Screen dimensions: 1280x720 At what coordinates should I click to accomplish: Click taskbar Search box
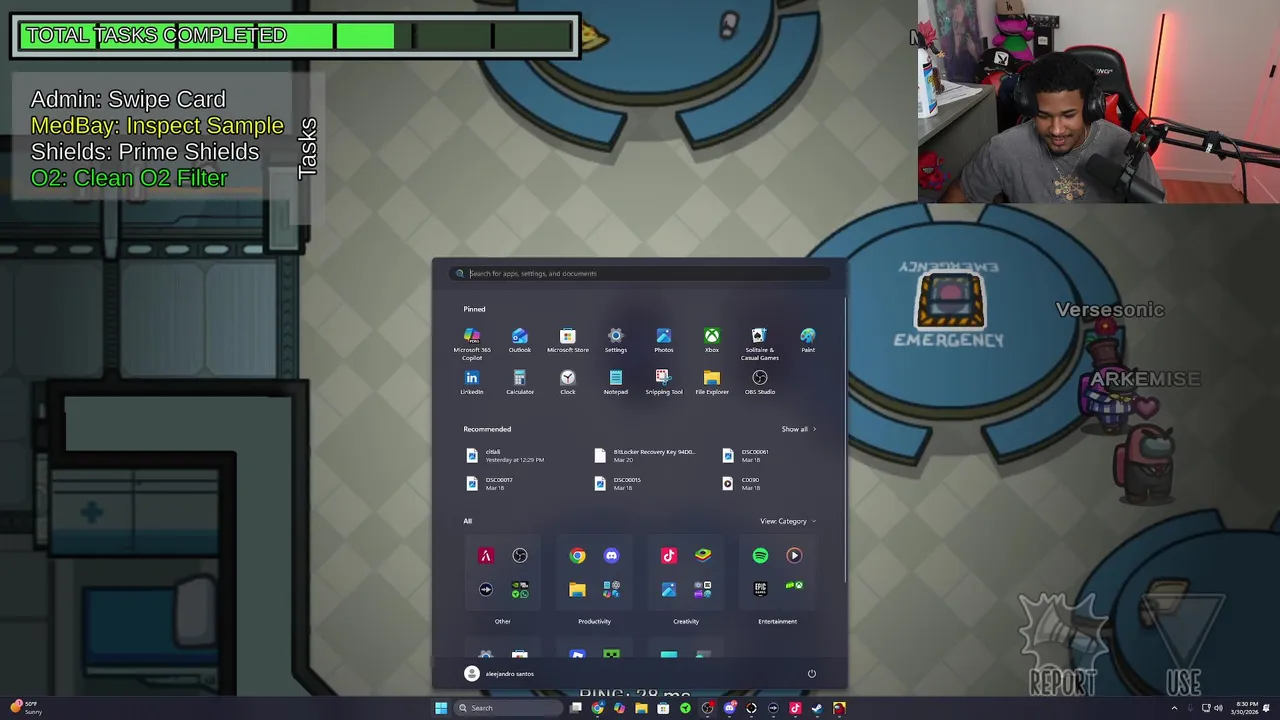[x=508, y=708]
